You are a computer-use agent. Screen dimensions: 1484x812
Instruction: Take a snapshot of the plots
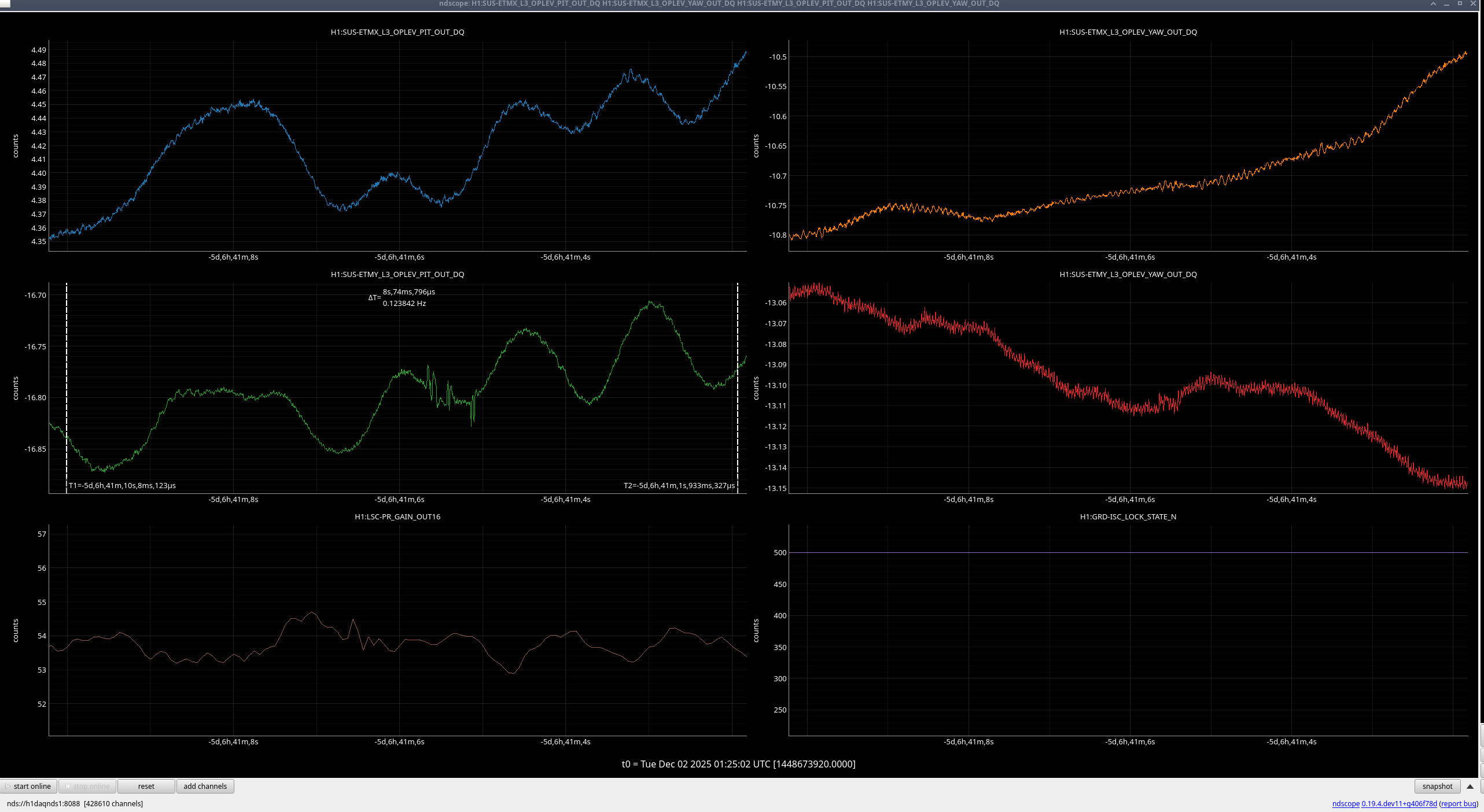click(x=1437, y=786)
